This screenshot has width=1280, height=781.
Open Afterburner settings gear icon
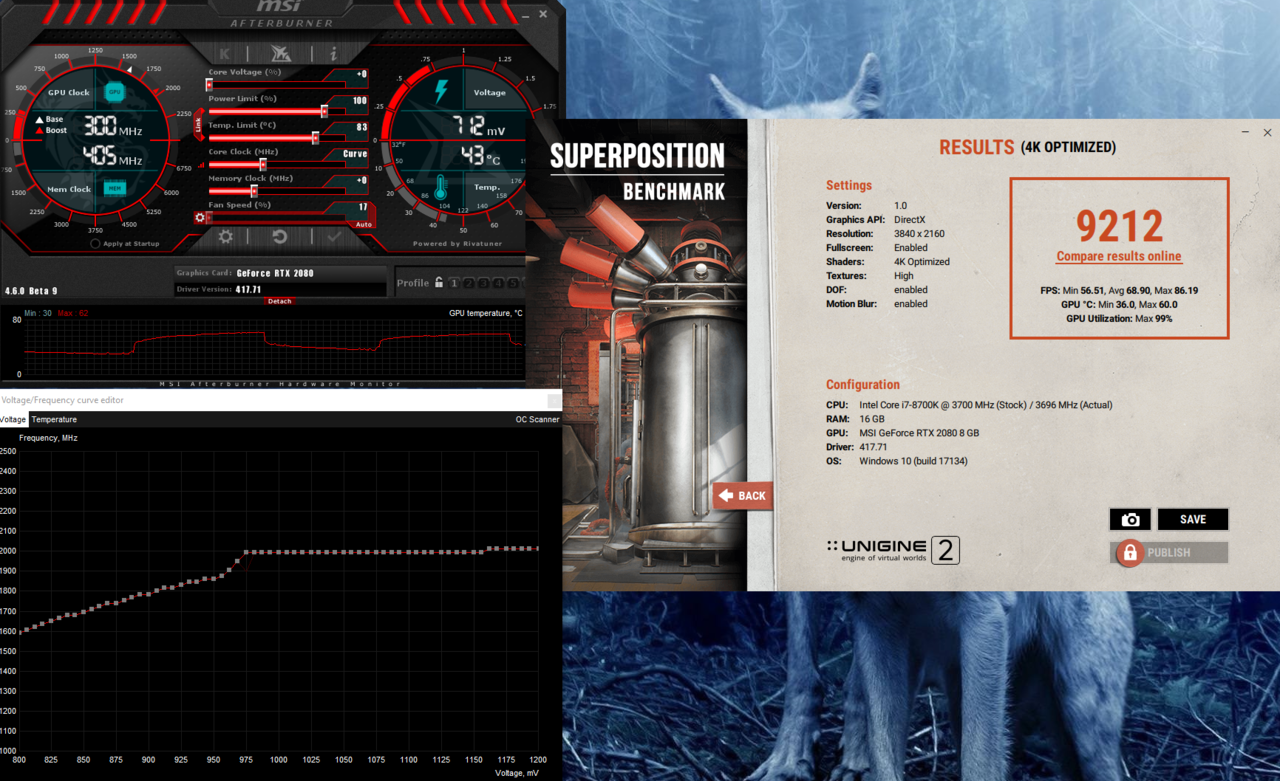click(226, 237)
